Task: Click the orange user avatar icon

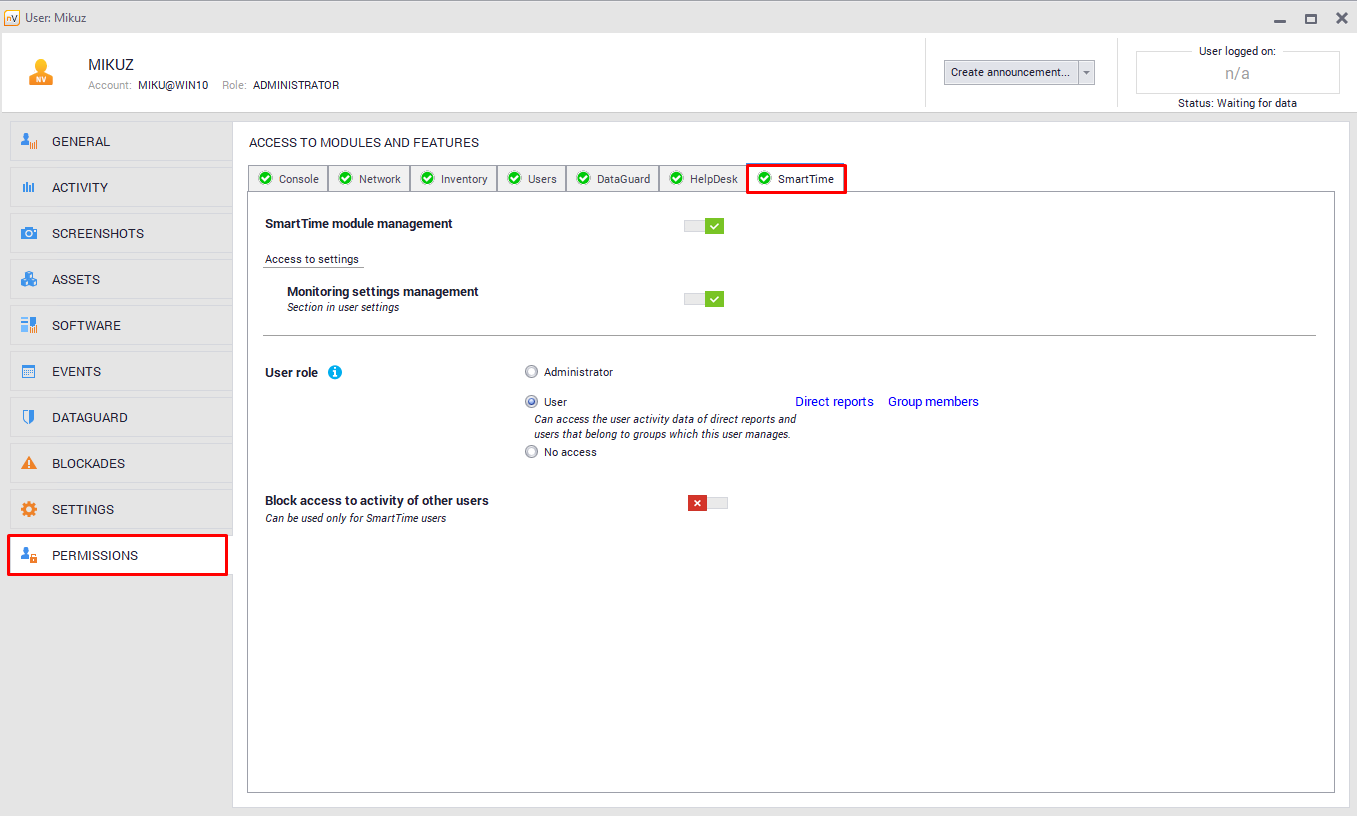Action: click(41, 73)
